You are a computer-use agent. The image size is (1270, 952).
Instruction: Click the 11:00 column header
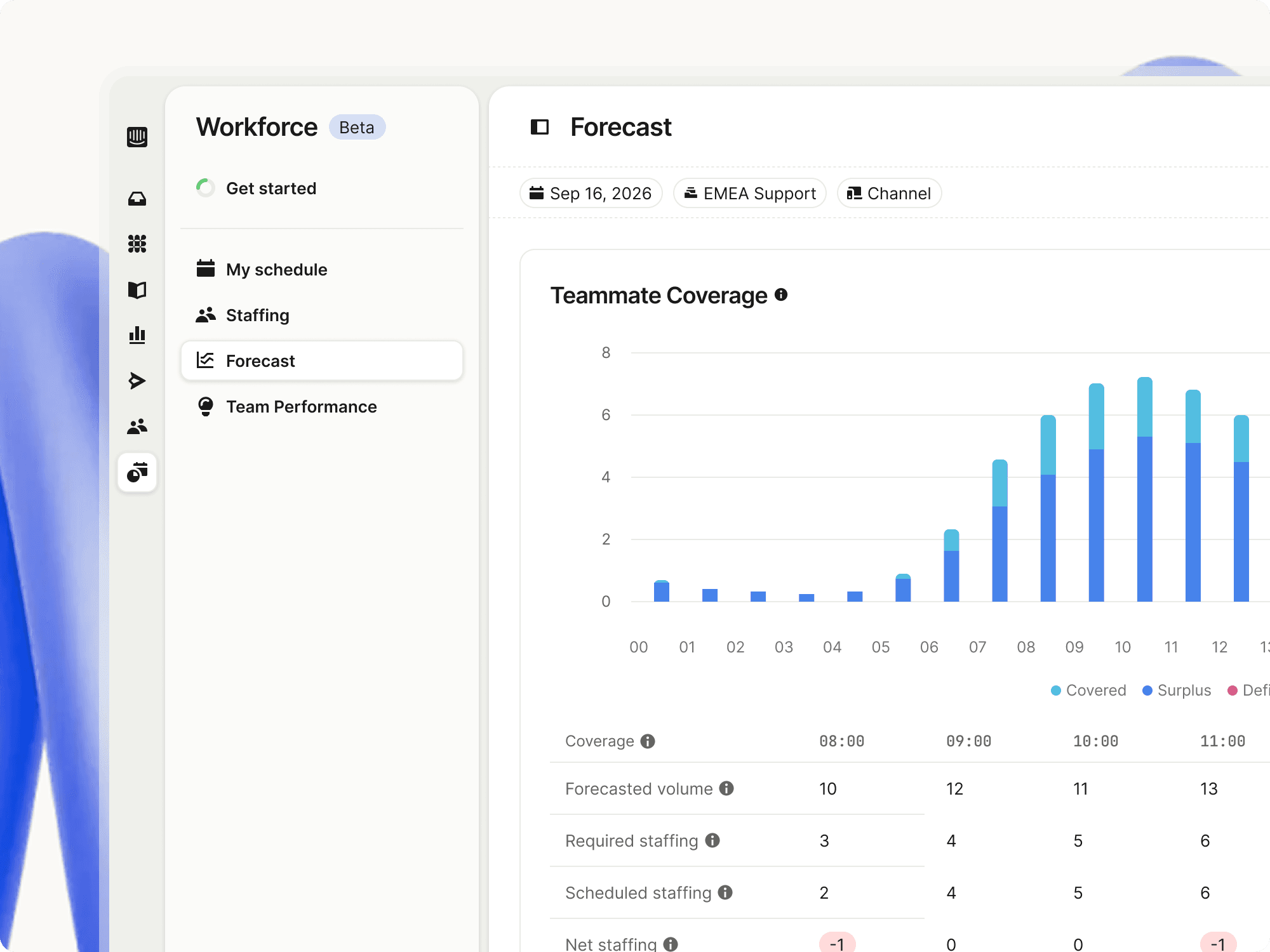[x=1223, y=741]
